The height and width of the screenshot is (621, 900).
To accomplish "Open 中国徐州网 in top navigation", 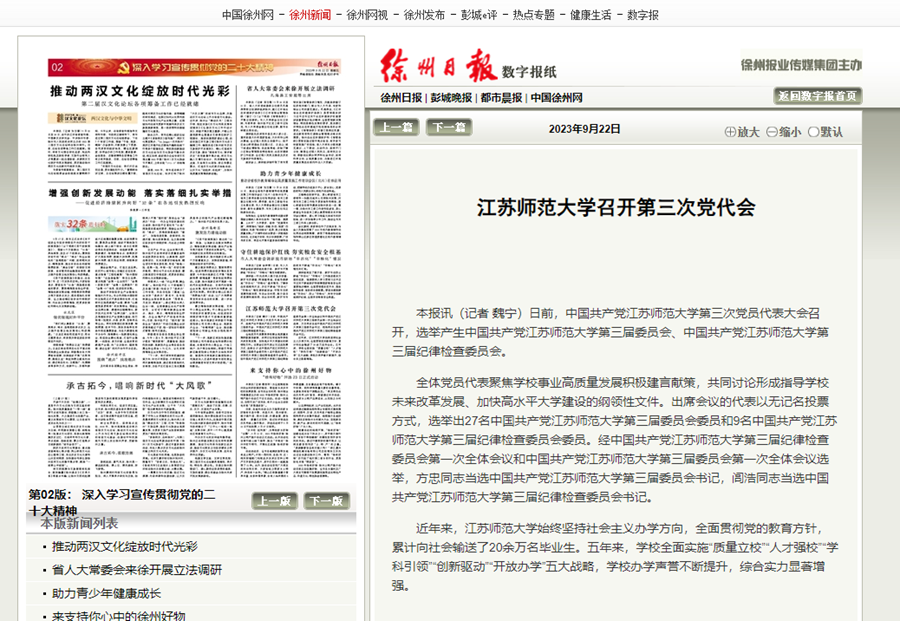I will pos(248,15).
